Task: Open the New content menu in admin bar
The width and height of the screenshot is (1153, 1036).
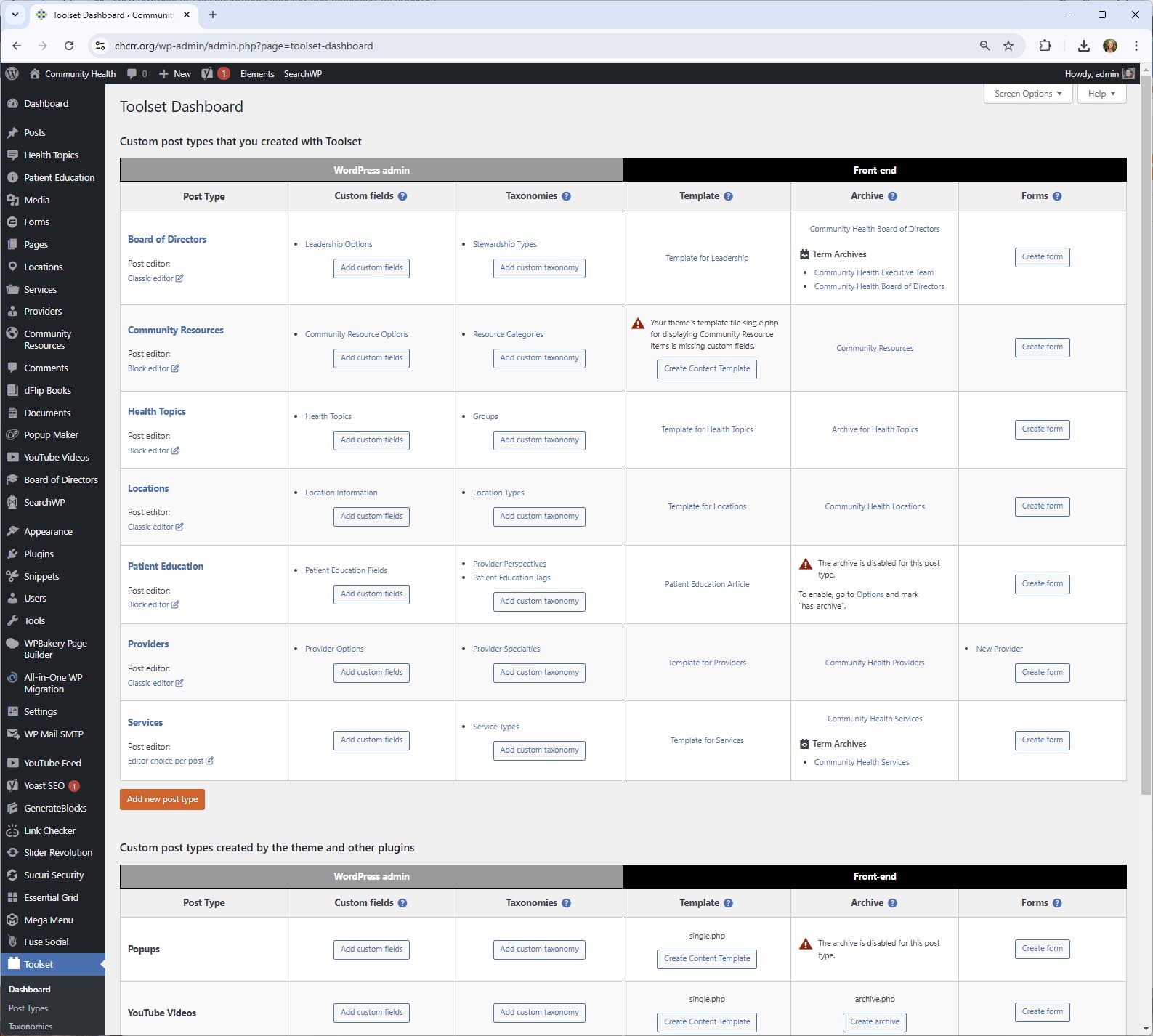Action: pos(175,73)
